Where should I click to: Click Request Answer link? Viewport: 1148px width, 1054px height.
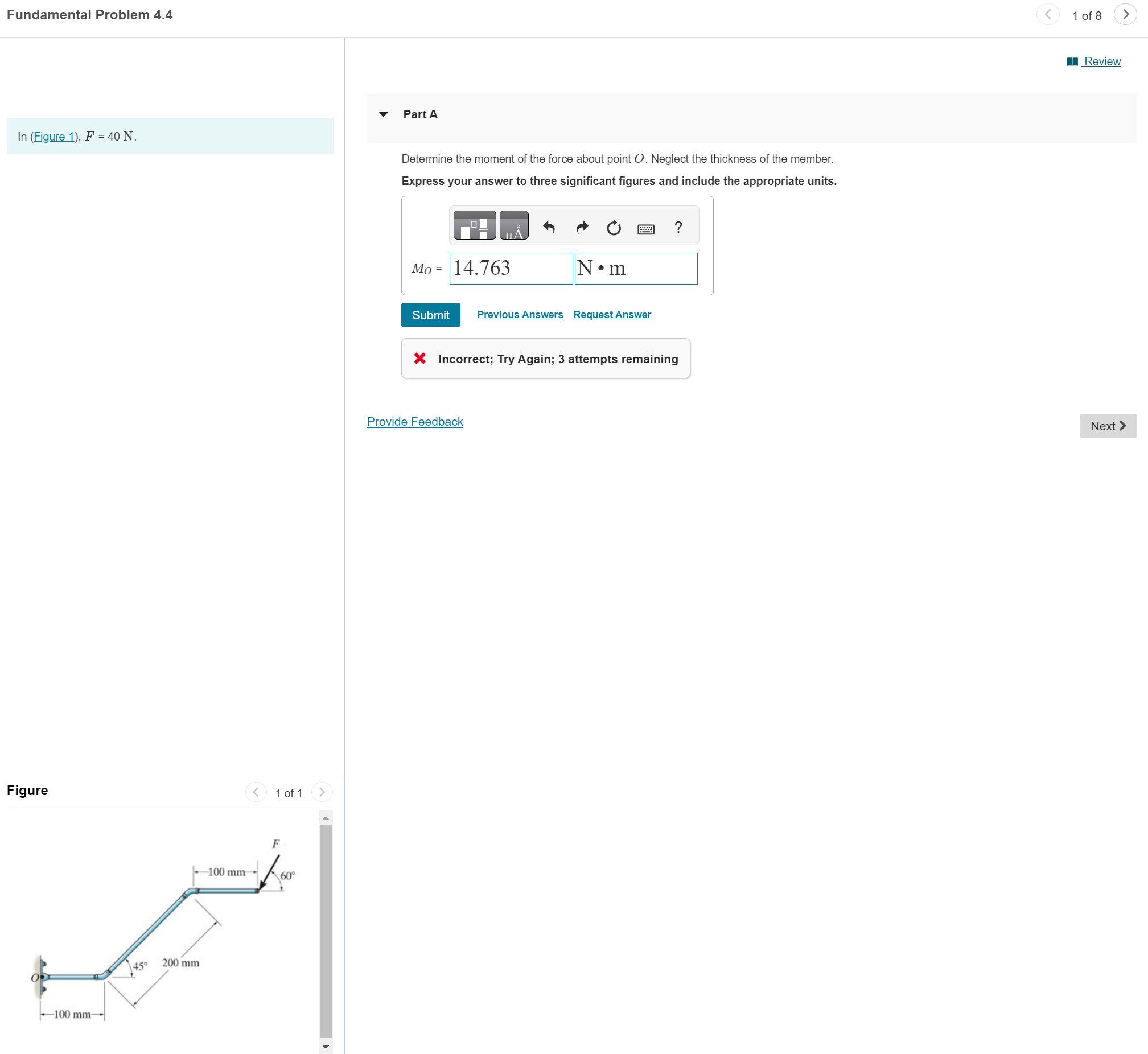click(611, 314)
